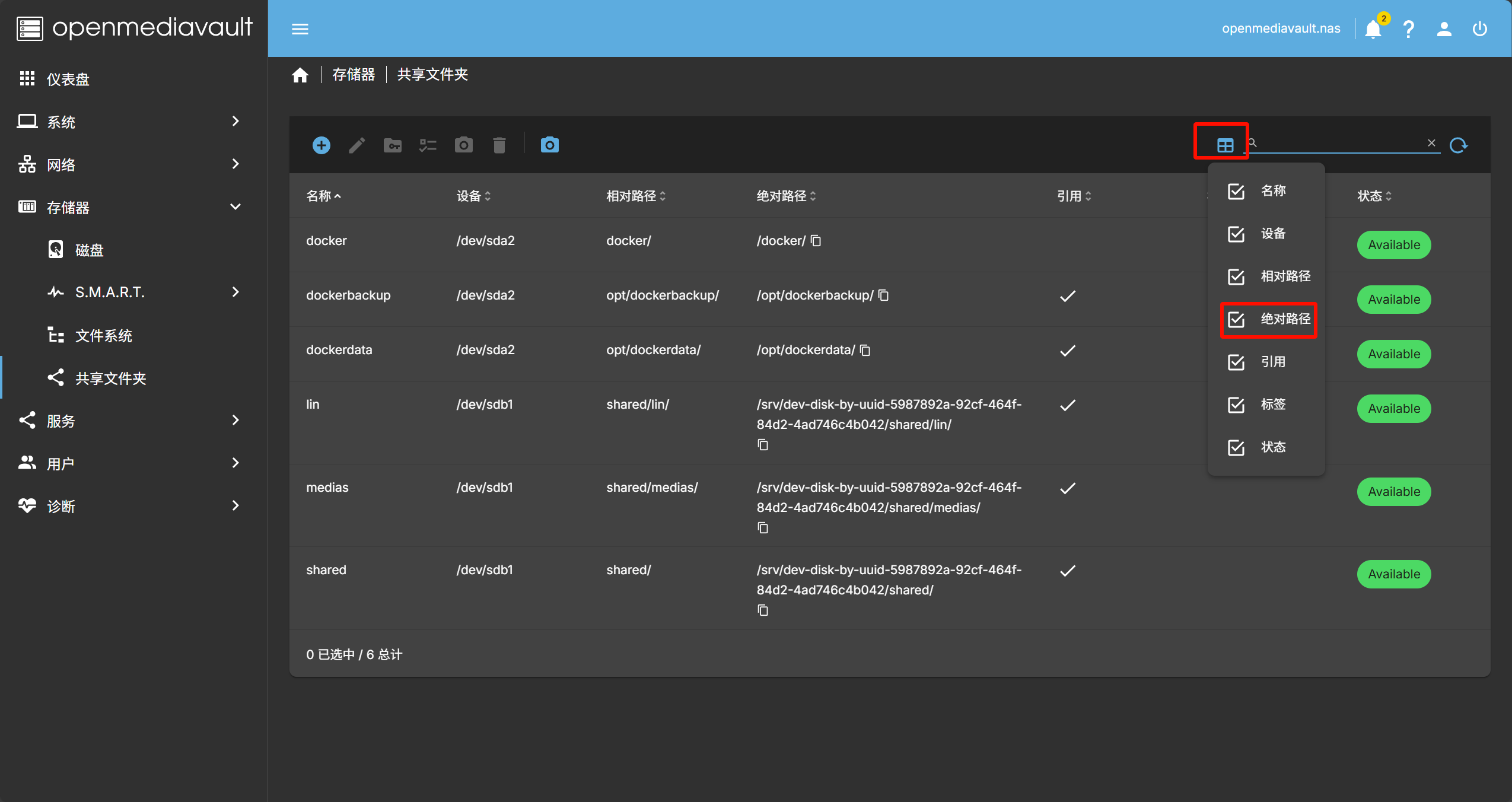The height and width of the screenshot is (802, 1512).
Task: Click the column visibility grid icon
Action: pyautogui.click(x=1225, y=145)
